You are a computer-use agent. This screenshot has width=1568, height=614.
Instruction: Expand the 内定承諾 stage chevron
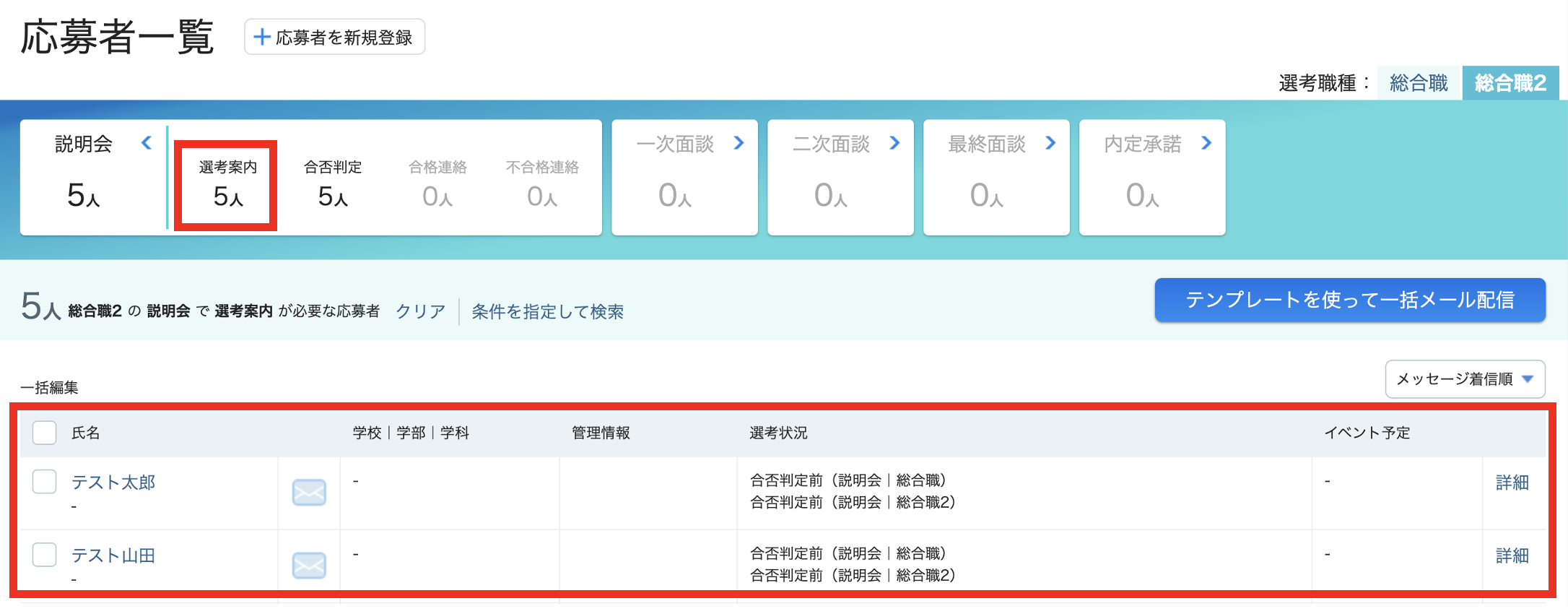coord(1206,143)
